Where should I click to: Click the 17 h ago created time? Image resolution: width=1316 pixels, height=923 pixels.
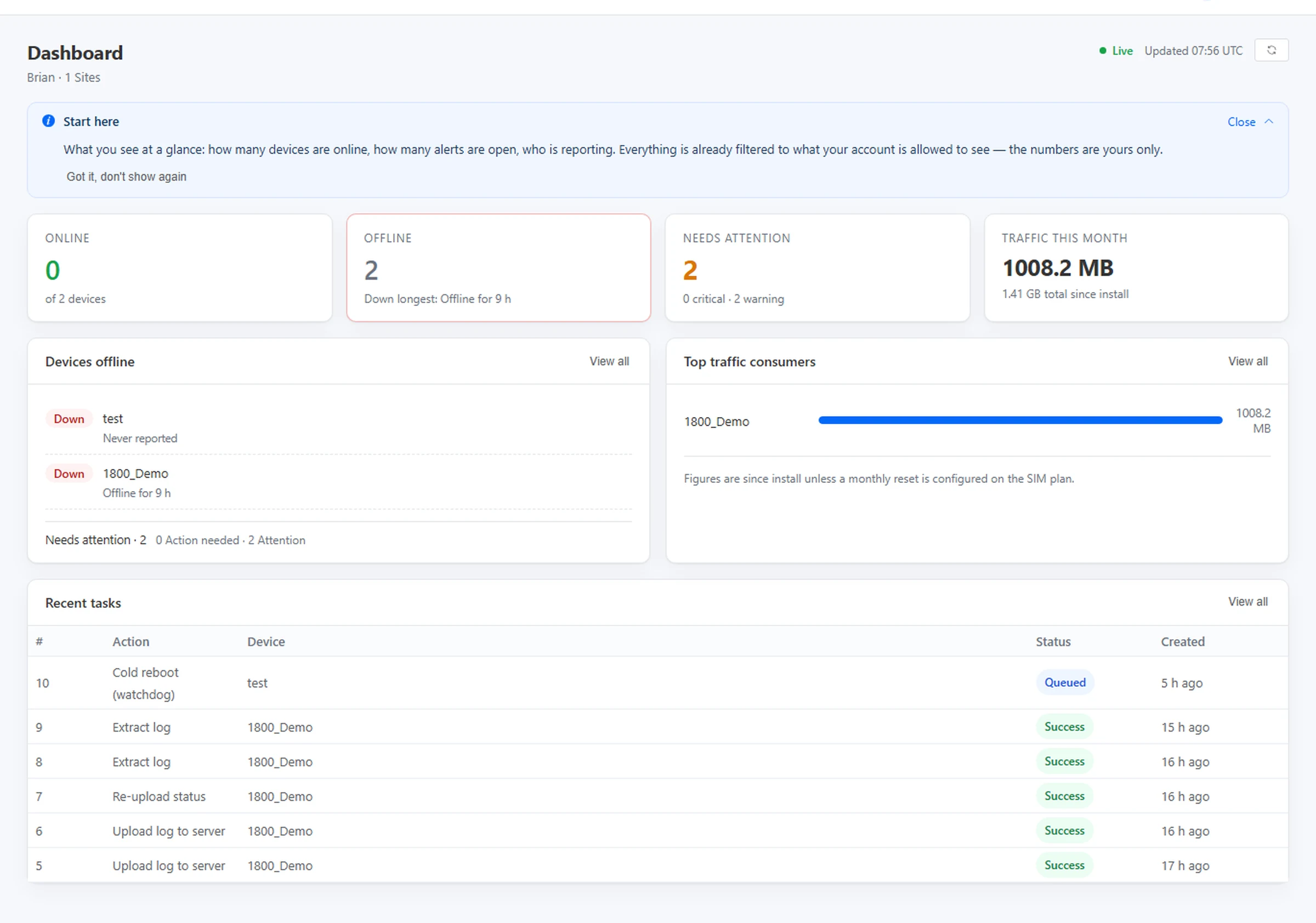[x=1185, y=865]
